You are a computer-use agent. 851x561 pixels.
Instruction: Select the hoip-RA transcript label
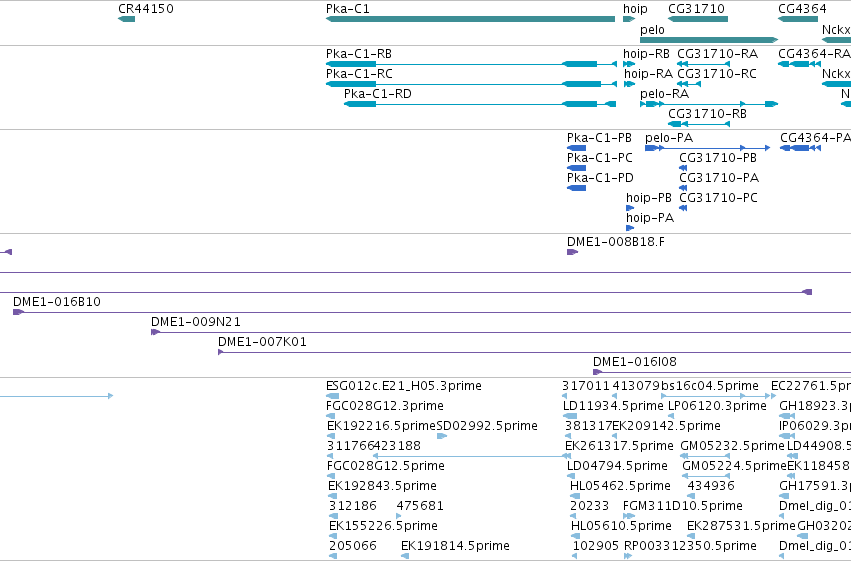pos(649,74)
